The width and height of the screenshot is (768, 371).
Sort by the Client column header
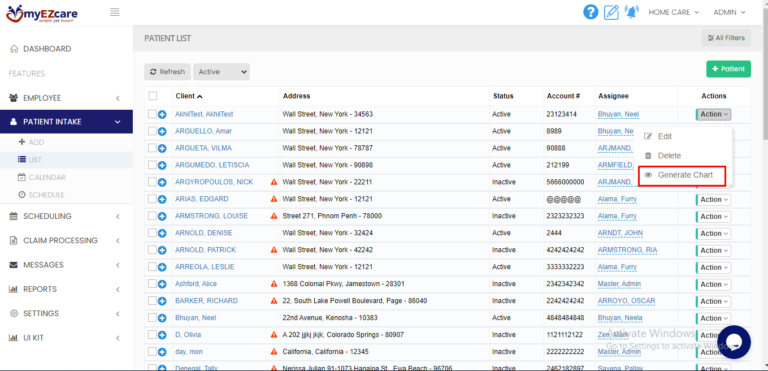189,96
